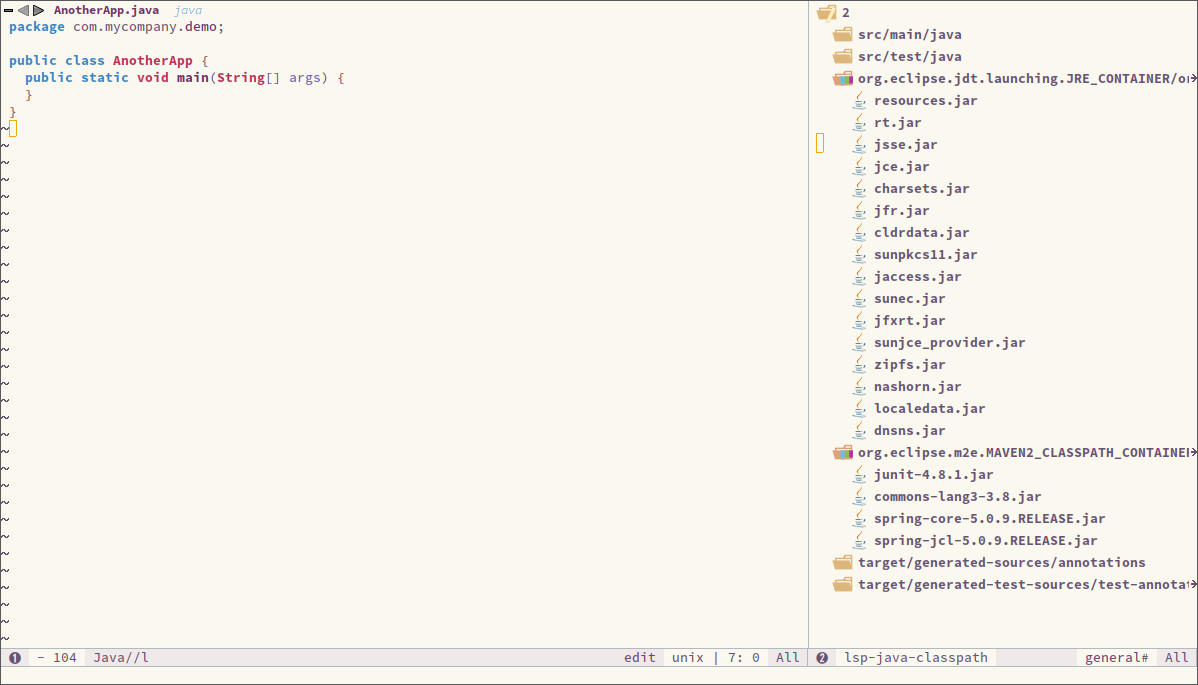
Task: Click the jar icon beside sunpkcs11.jar
Action: point(860,255)
